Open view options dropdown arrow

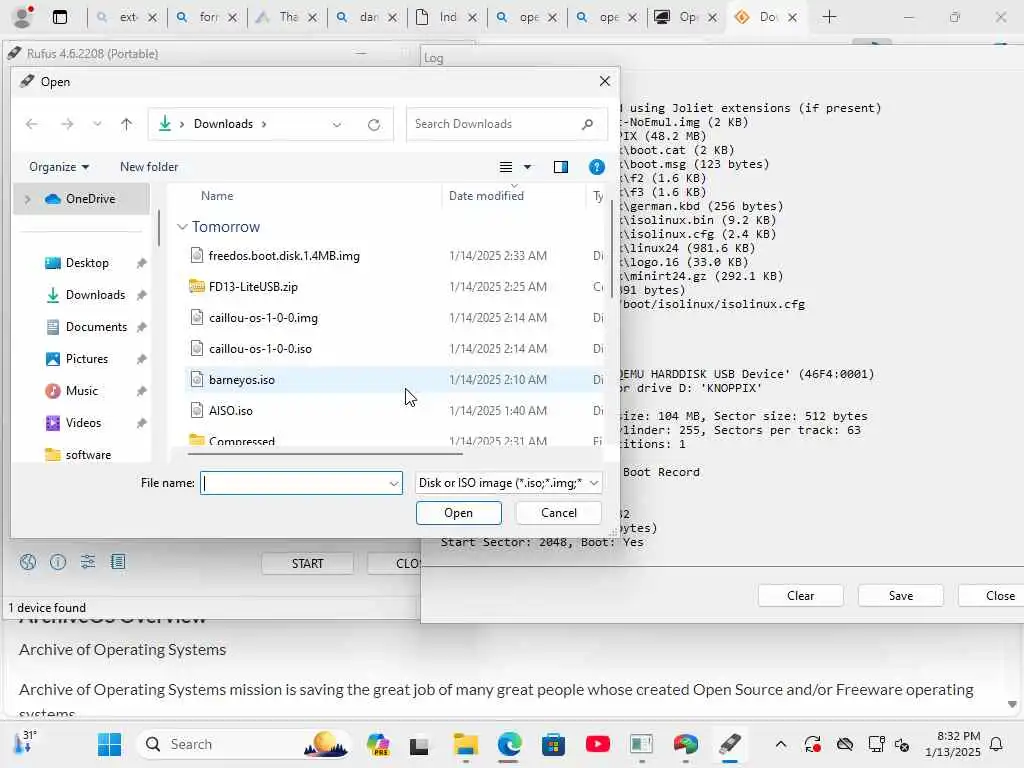click(527, 167)
